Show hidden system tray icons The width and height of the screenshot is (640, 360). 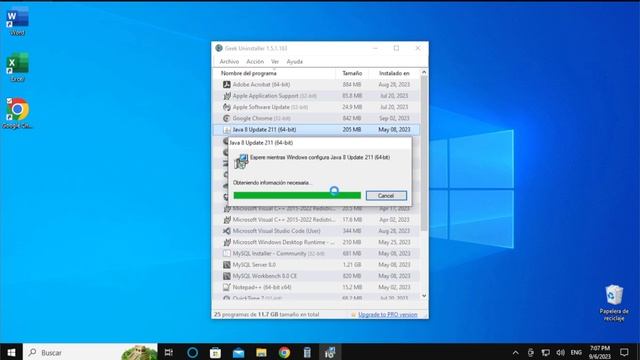tap(516, 352)
